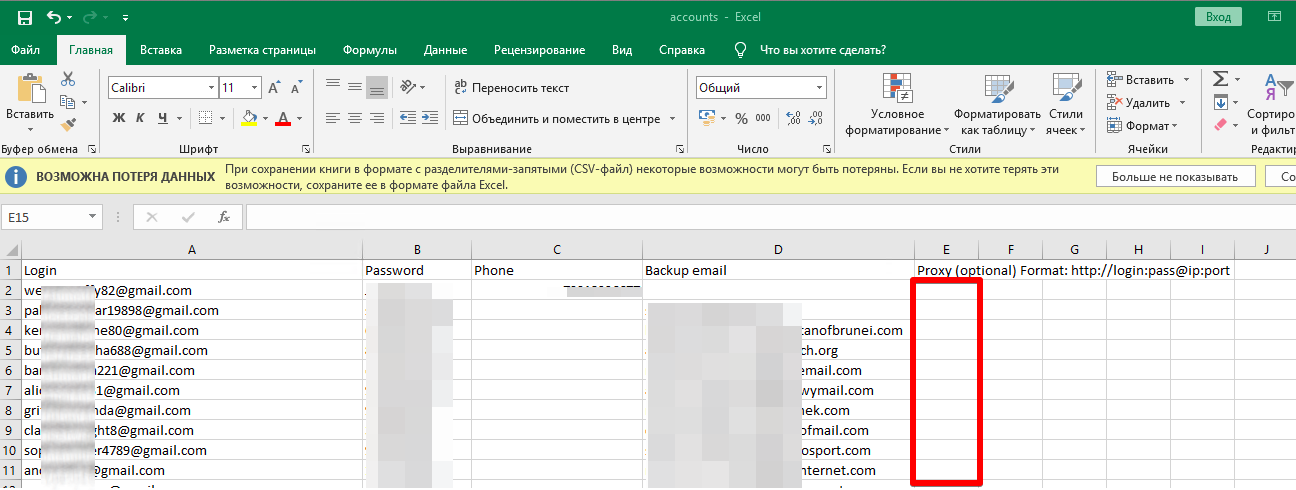
Task: Click the Вход sign-in button
Action: click(x=1218, y=18)
